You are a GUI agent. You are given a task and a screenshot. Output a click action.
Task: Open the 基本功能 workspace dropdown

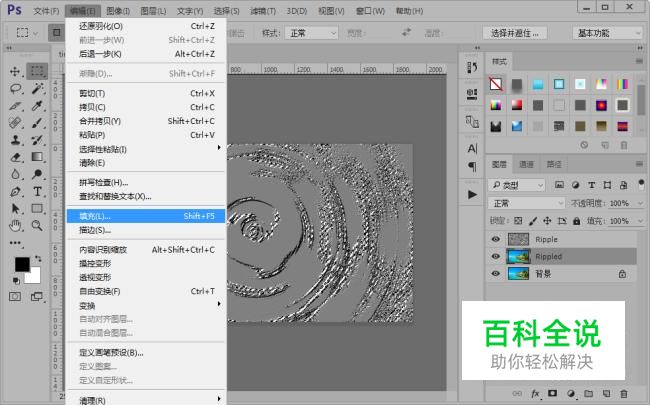607,33
